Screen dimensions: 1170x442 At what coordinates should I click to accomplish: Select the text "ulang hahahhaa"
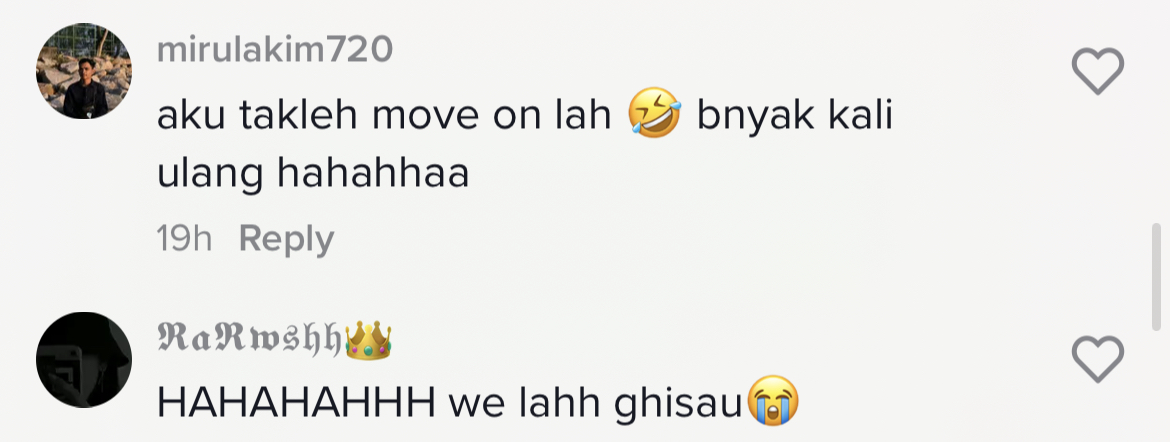[313, 175]
